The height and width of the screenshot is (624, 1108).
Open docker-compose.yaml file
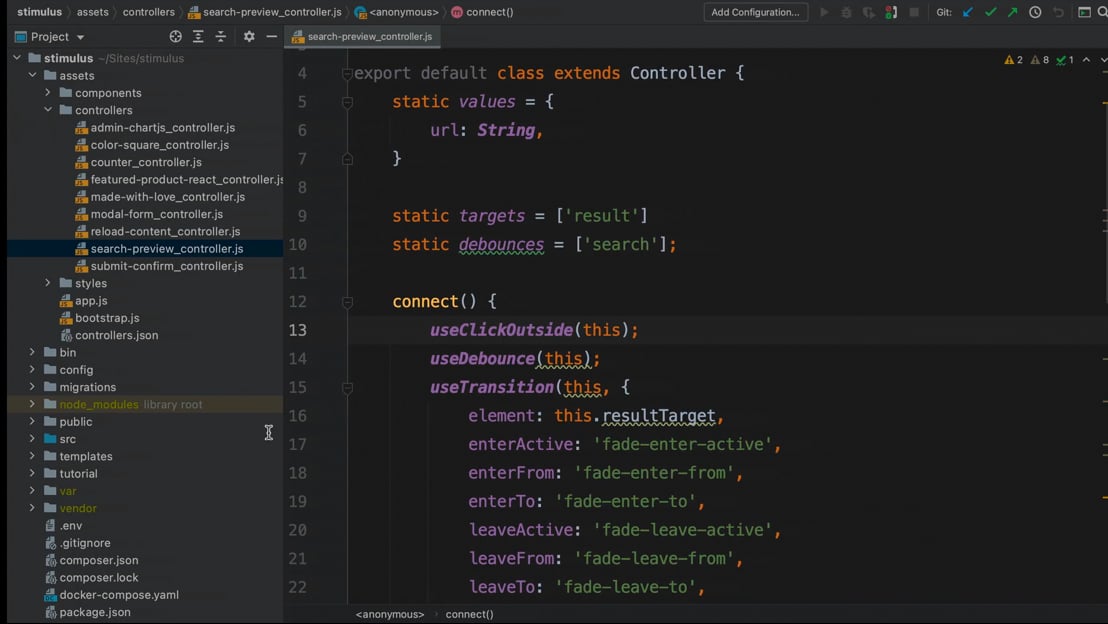[119, 594]
